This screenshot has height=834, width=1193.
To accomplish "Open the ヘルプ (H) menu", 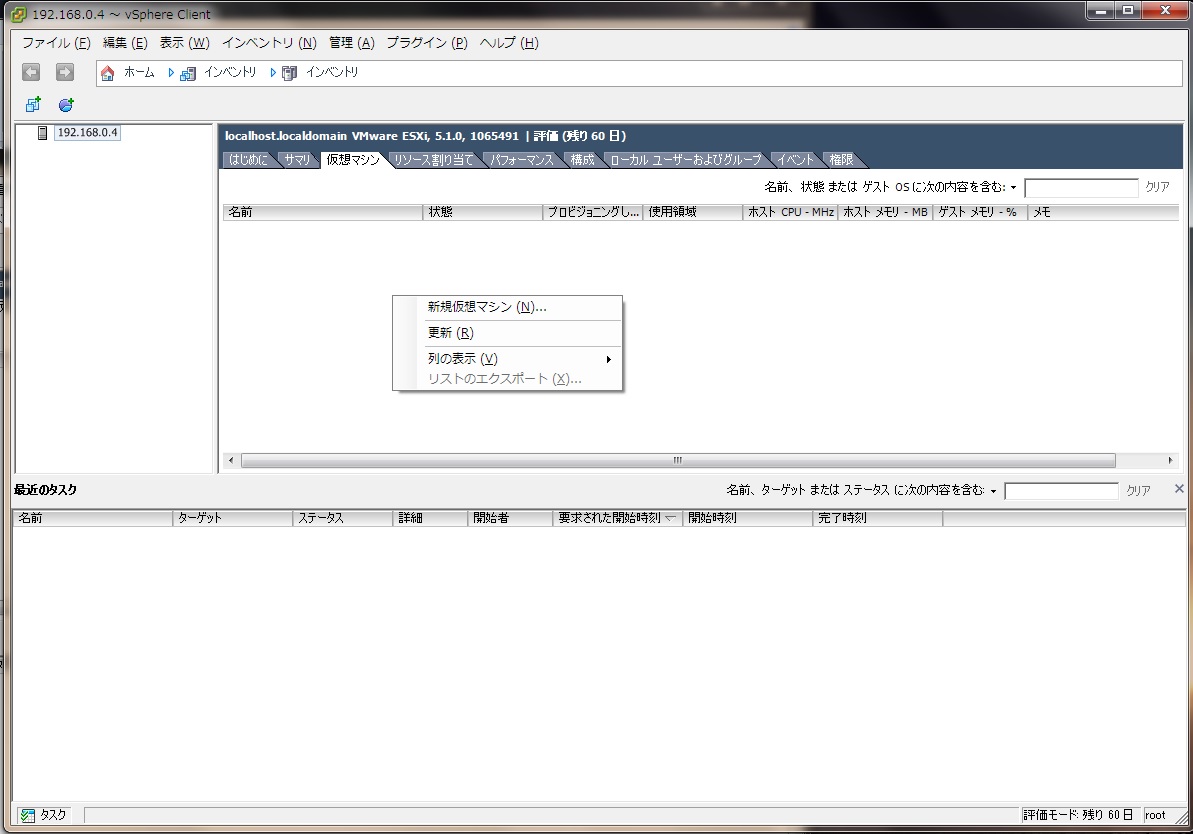I will [x=509, y=43].
